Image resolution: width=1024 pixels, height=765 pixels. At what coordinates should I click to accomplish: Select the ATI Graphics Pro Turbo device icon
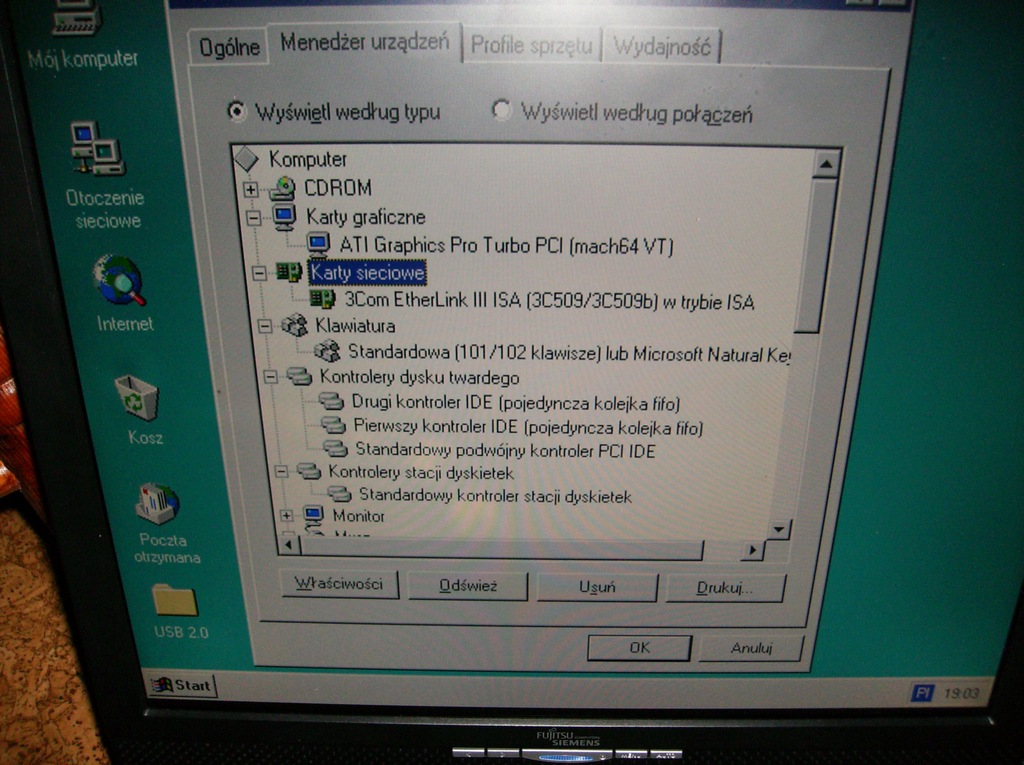coord(318,245)
